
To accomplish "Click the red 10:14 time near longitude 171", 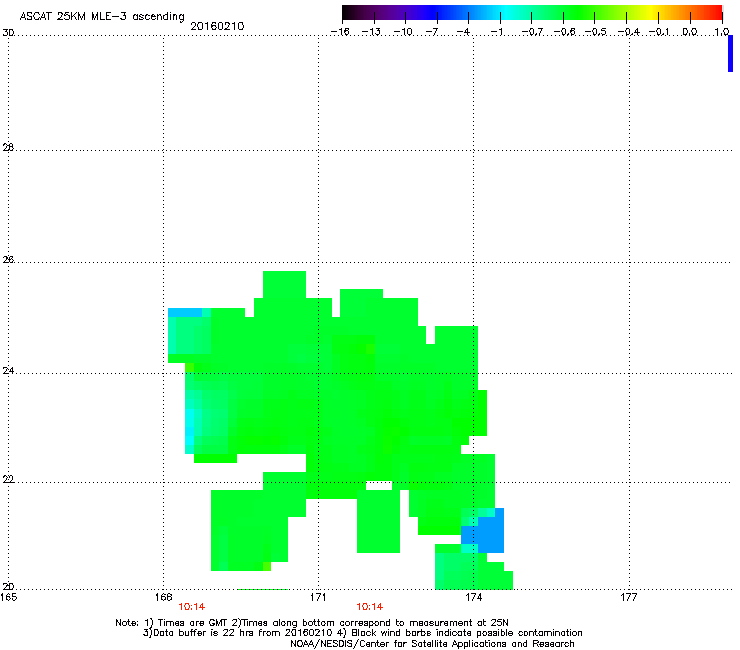I will [x=370, y=607].
